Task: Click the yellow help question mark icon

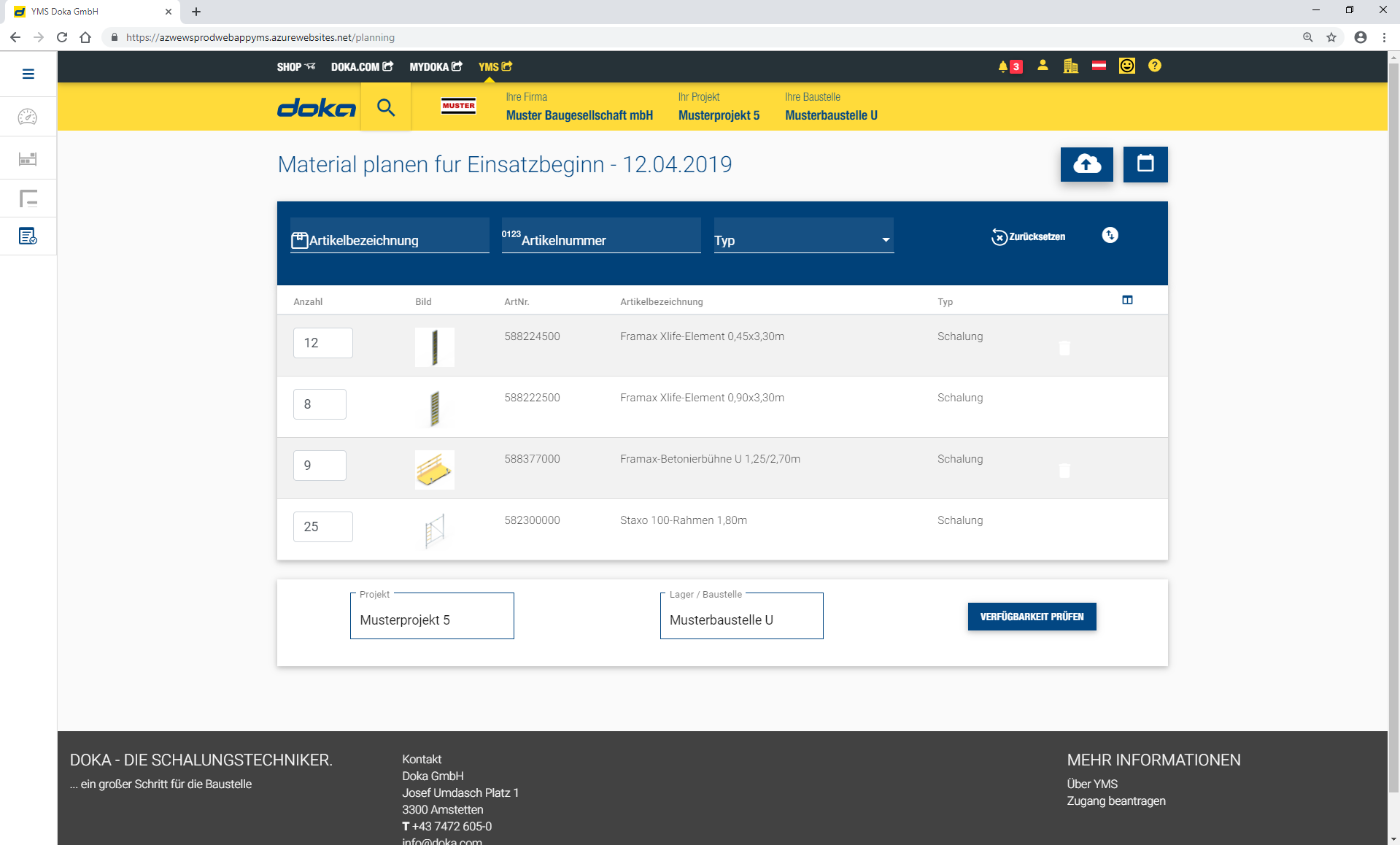Action: click(x=1154, y=66)
